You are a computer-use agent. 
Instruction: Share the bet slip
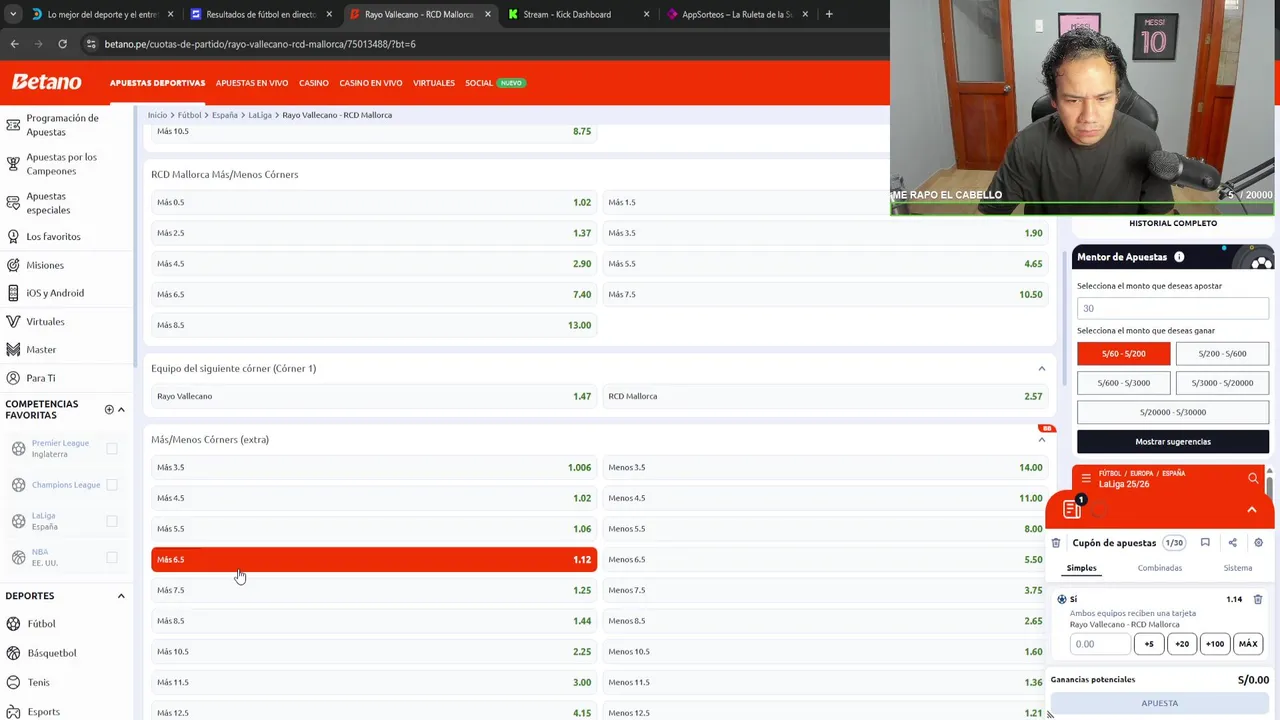point(1232,543)
